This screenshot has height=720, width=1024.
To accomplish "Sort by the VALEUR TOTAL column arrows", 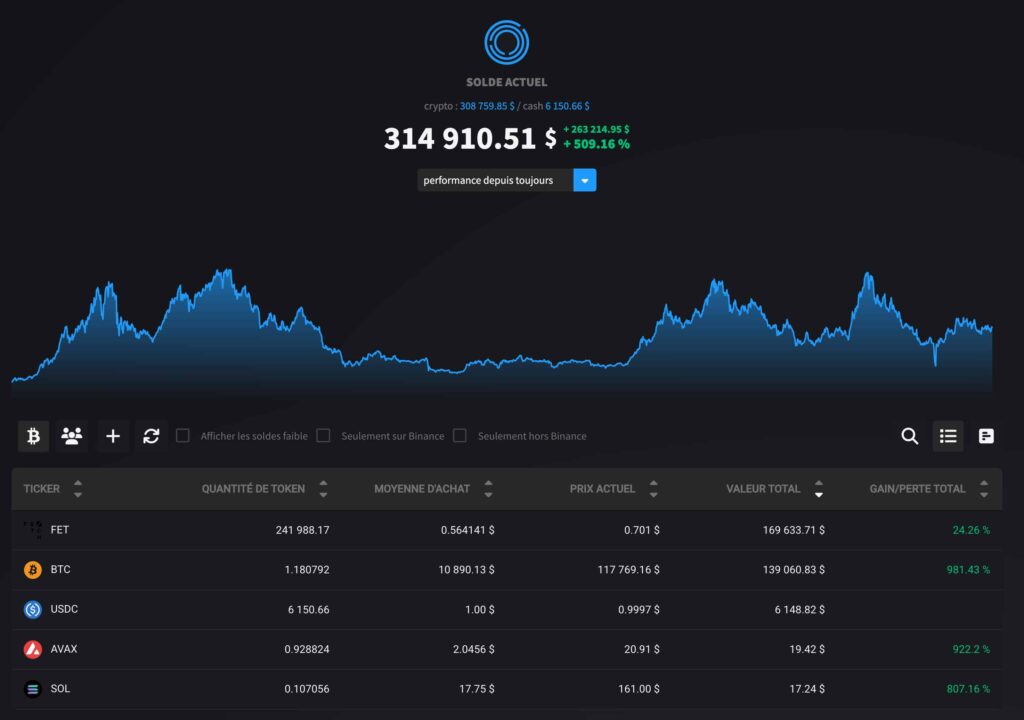I will (818, 489).
